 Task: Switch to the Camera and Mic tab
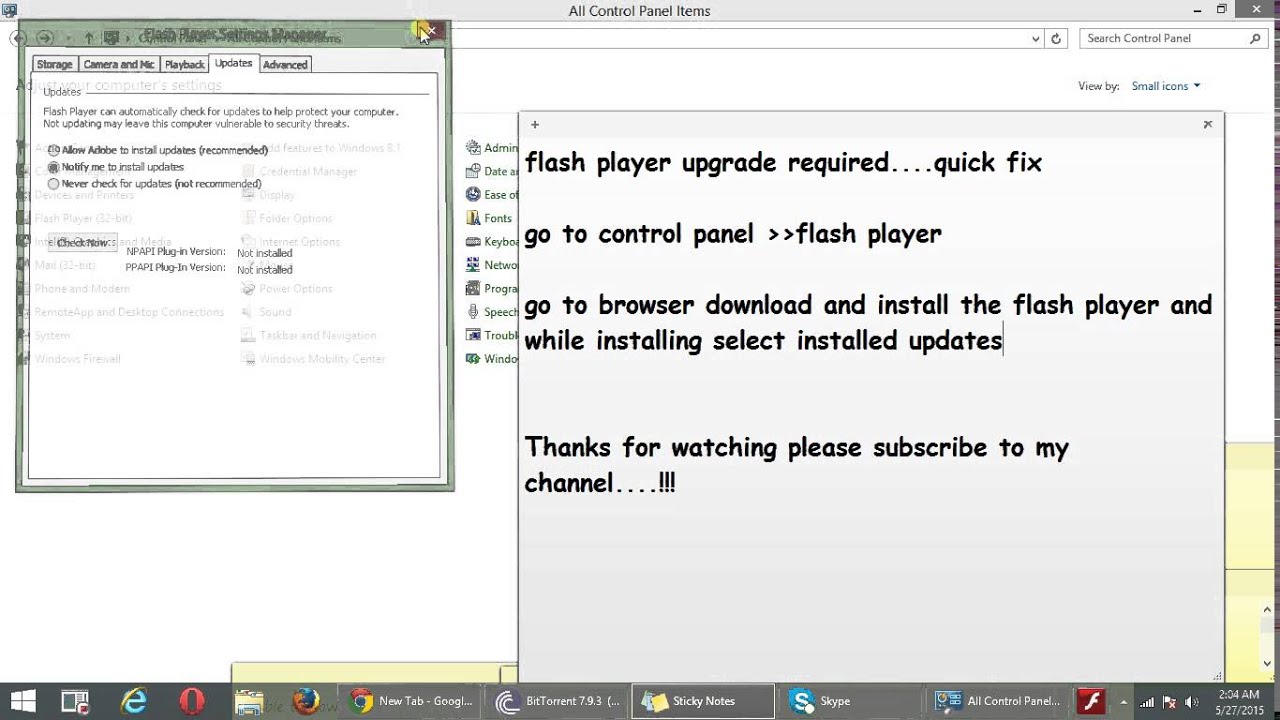[119, 65]
